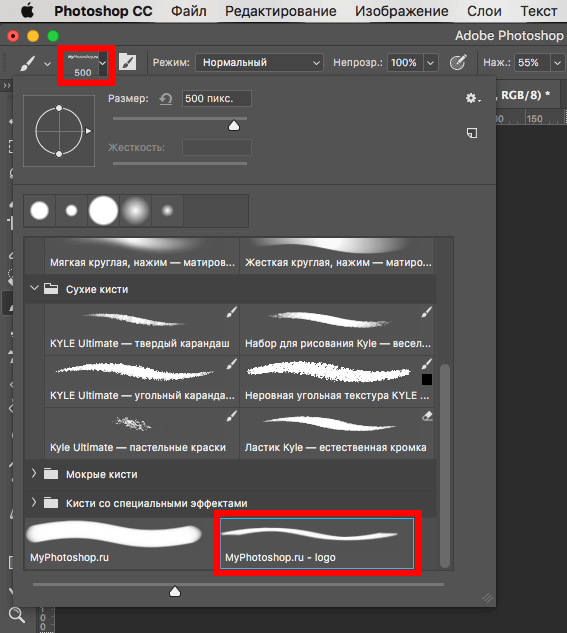The width and height of the screenshot is (567, 633).
Task: Toggle pressure for opacity icon
Action: 458,63
